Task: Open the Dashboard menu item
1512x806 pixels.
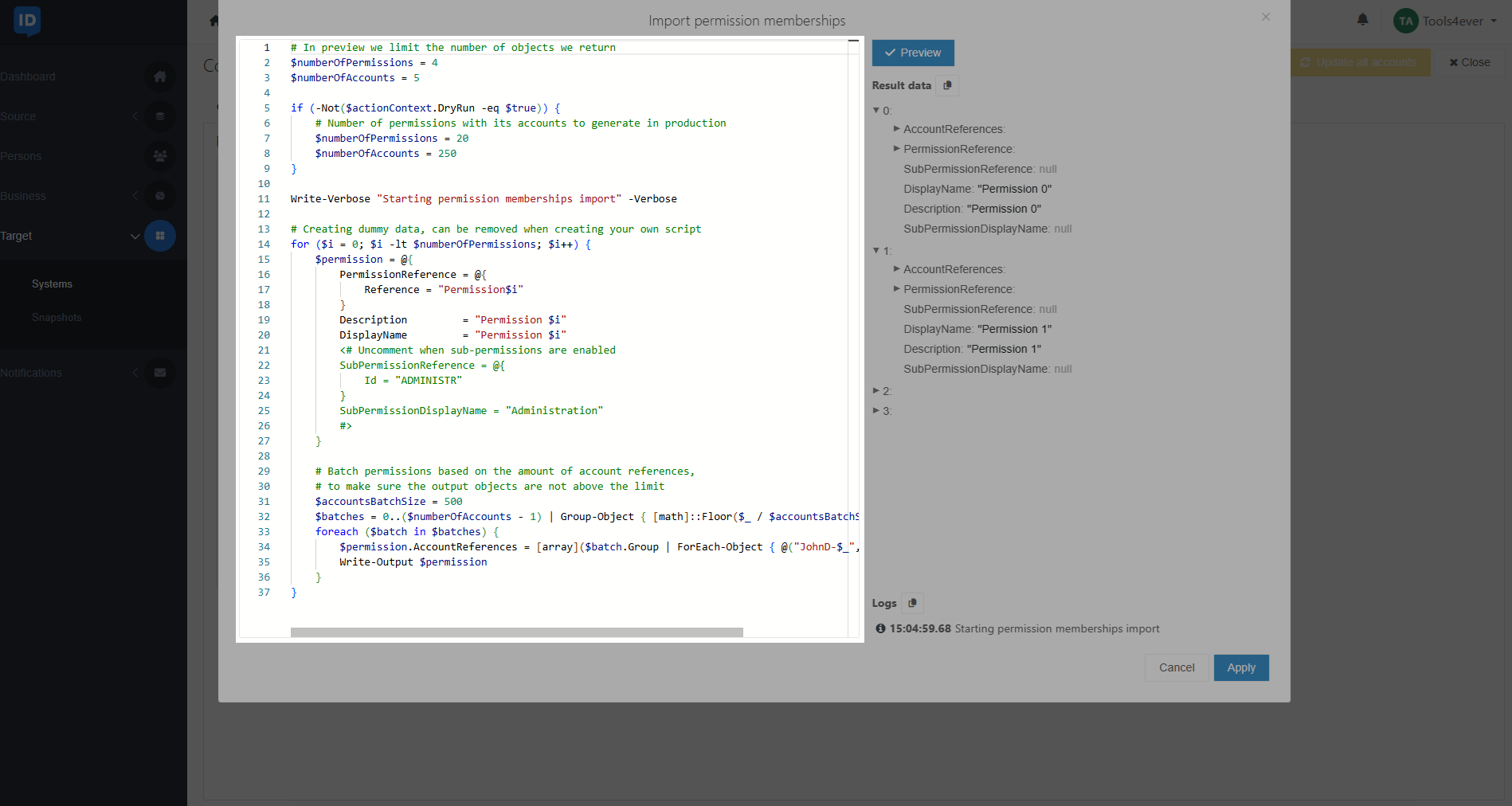Action: 28,76
